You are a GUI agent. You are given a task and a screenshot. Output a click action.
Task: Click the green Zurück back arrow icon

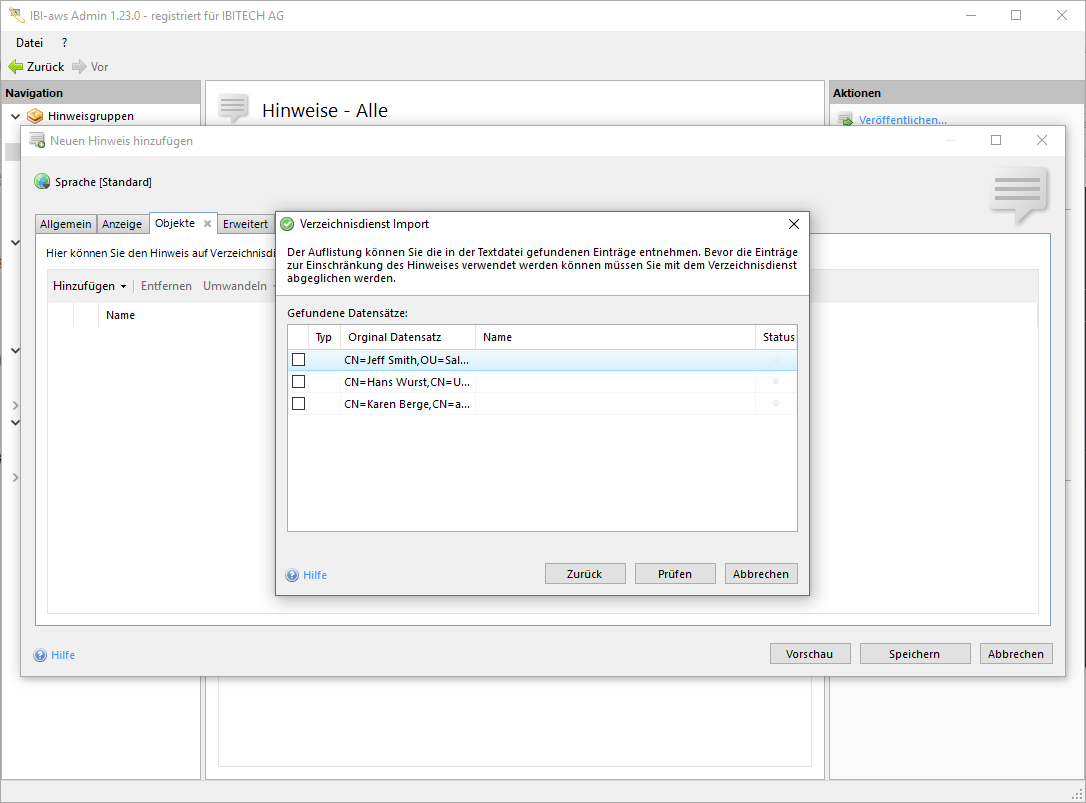[x=15, y=67]
